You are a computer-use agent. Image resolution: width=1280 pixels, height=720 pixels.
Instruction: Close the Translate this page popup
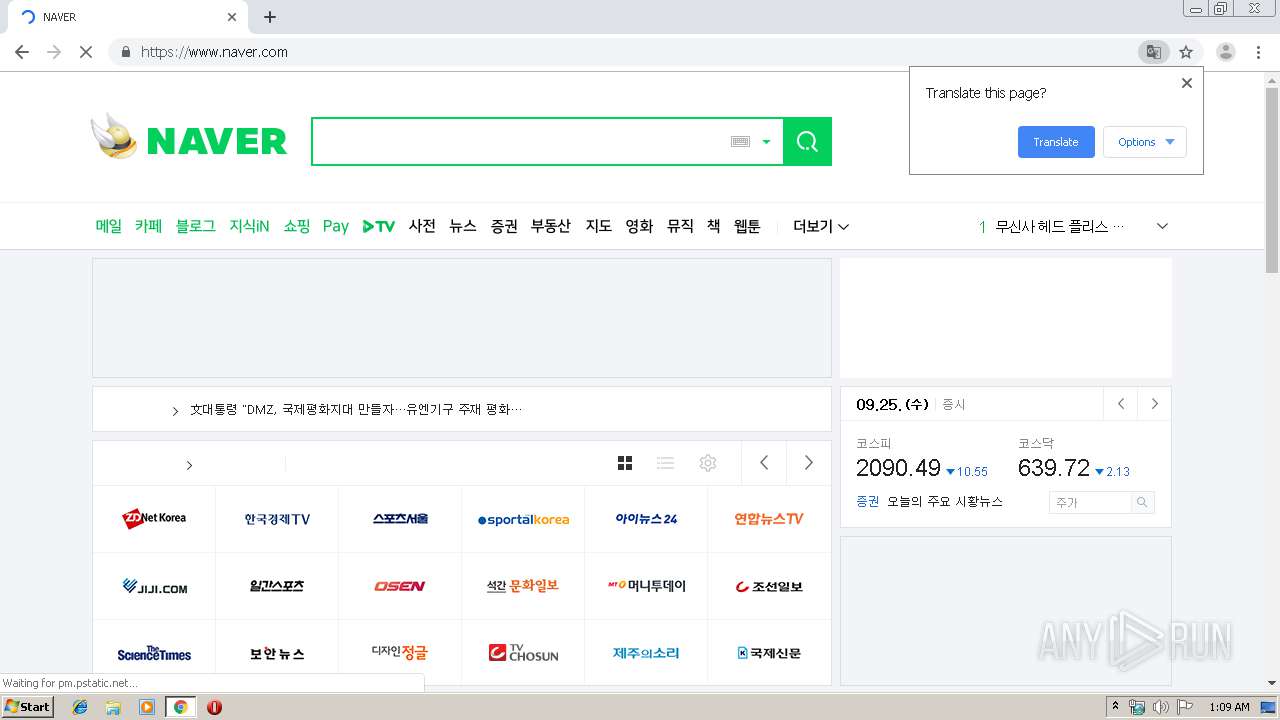(1187, 83)
